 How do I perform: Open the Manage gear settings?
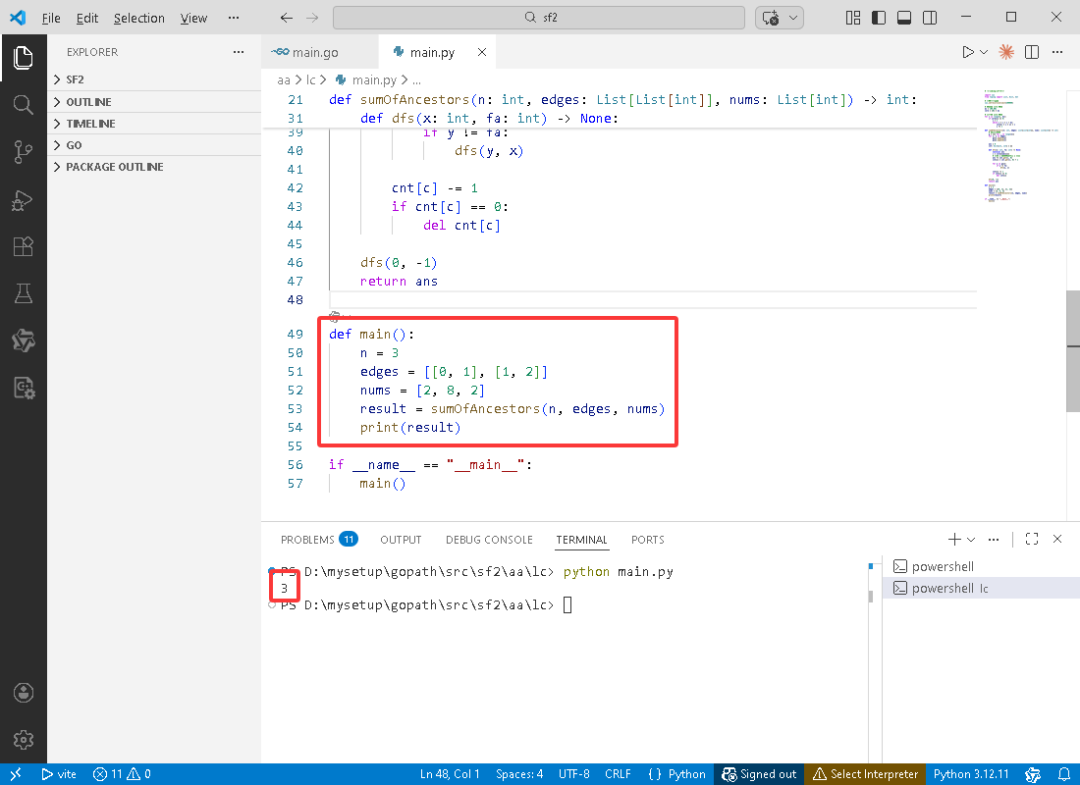(23, 740)
